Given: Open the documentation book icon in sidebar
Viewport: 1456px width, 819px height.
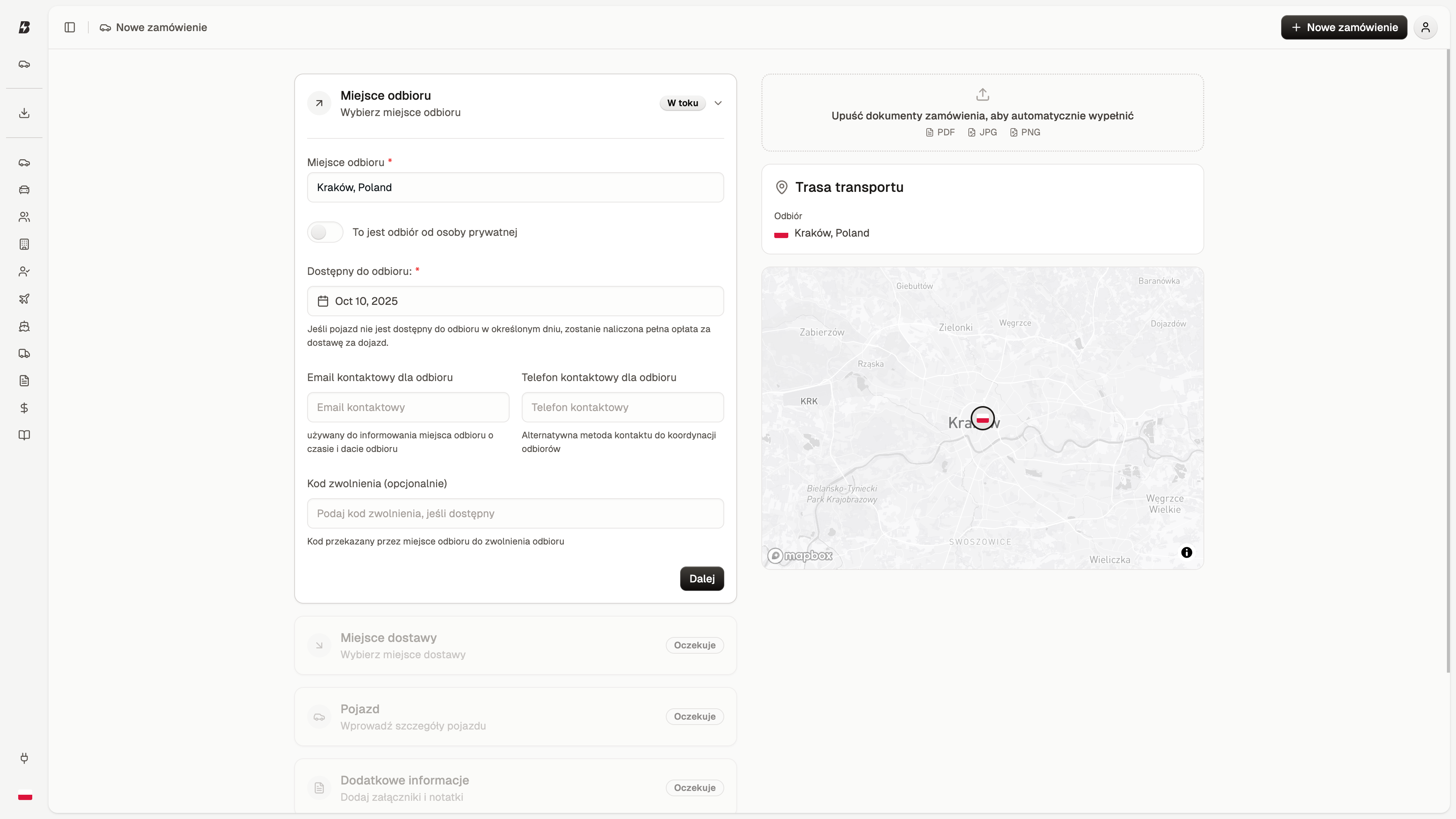Looking at the screenshot, I should (x=24, y=435).
